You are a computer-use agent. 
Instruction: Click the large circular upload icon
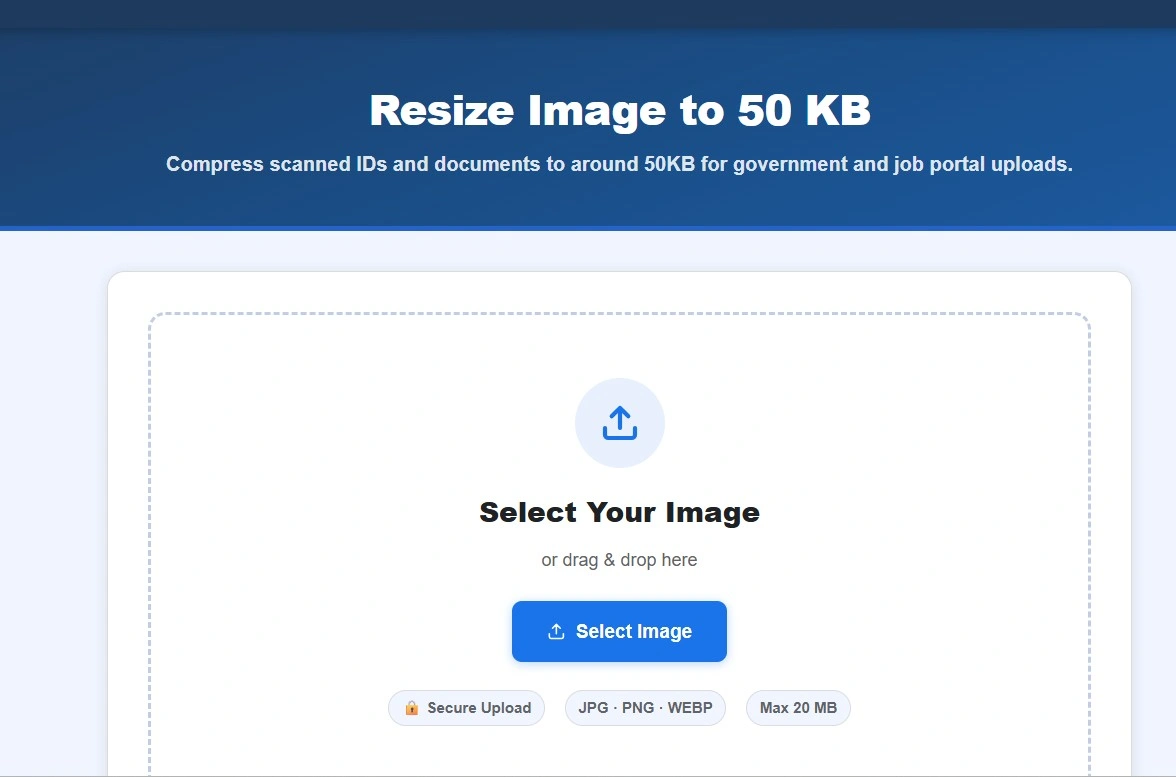[x=620, y=423]
